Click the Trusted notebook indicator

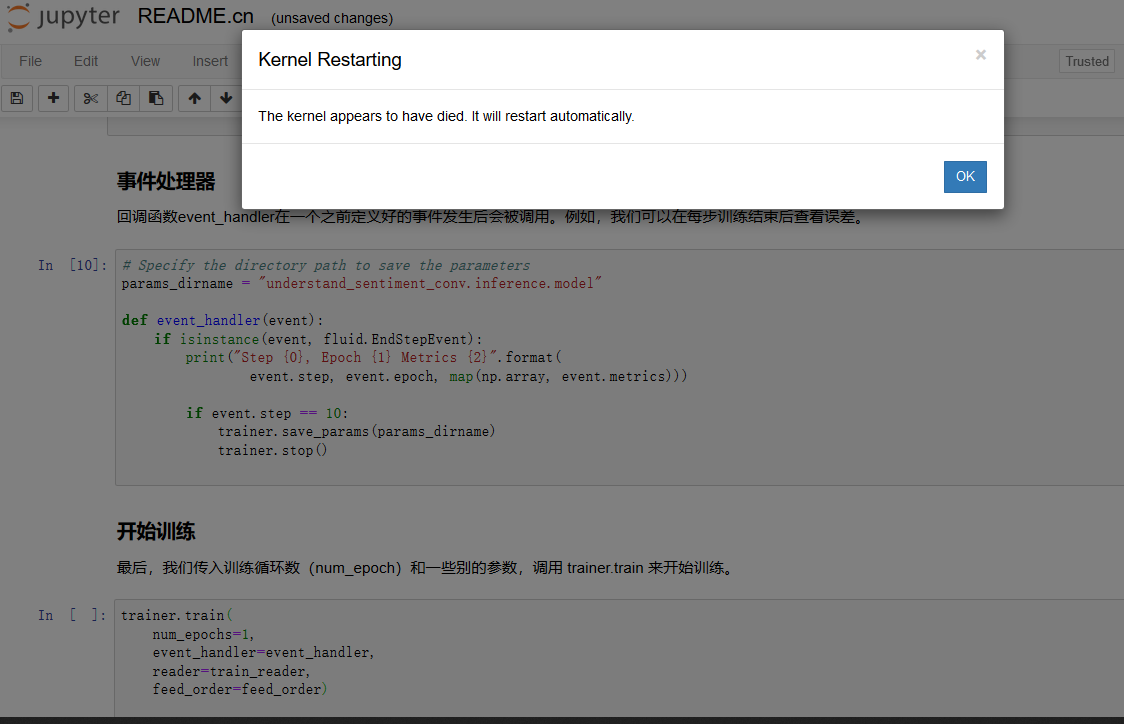click(1087, 61)
